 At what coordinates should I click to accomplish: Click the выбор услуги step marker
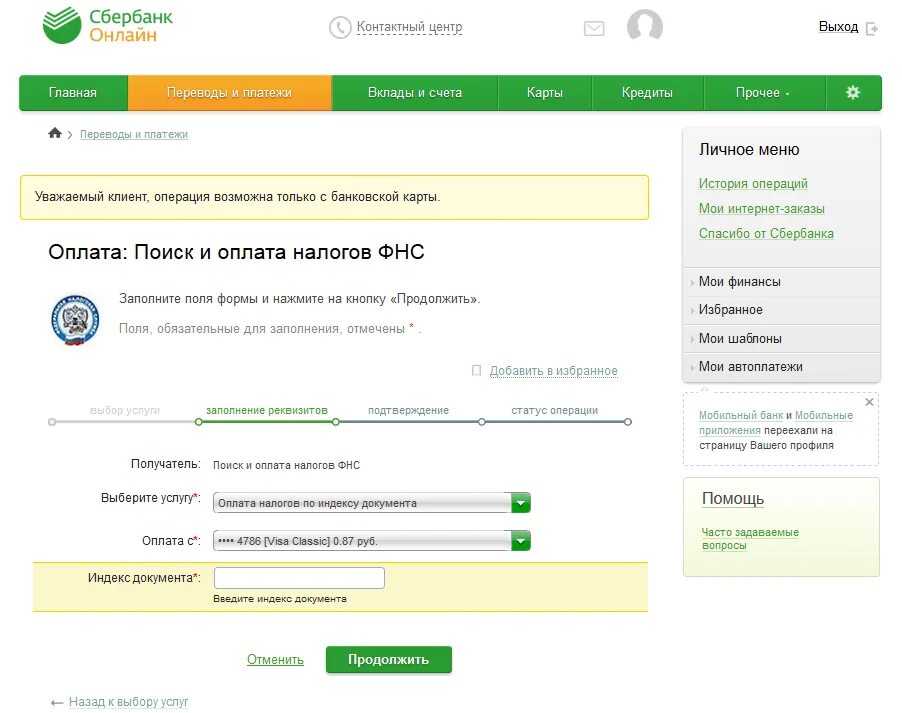52,422
